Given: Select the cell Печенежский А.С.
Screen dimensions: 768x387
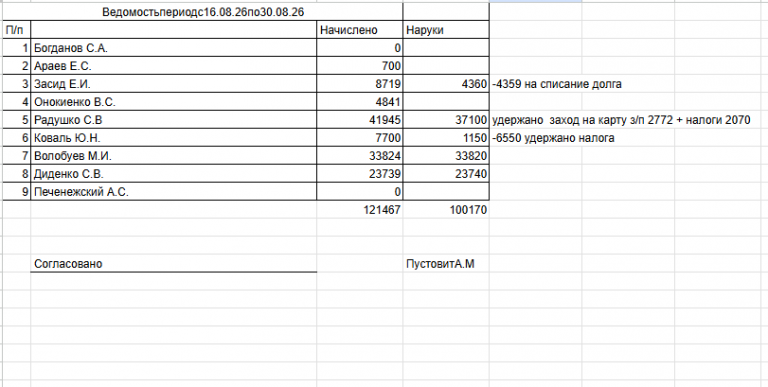Looking at the screenshot, I should click(x=174, y=192).
